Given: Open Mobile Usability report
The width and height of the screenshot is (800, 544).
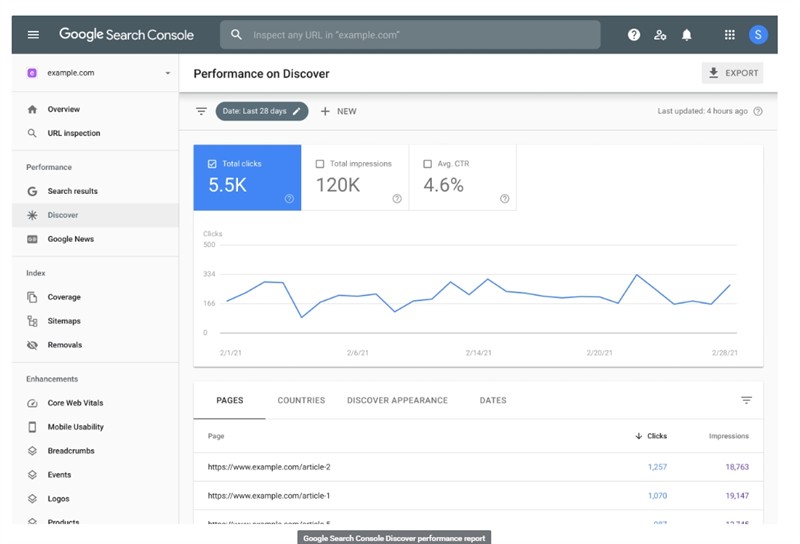Looking at the screenshot, I should pos(95,427).
